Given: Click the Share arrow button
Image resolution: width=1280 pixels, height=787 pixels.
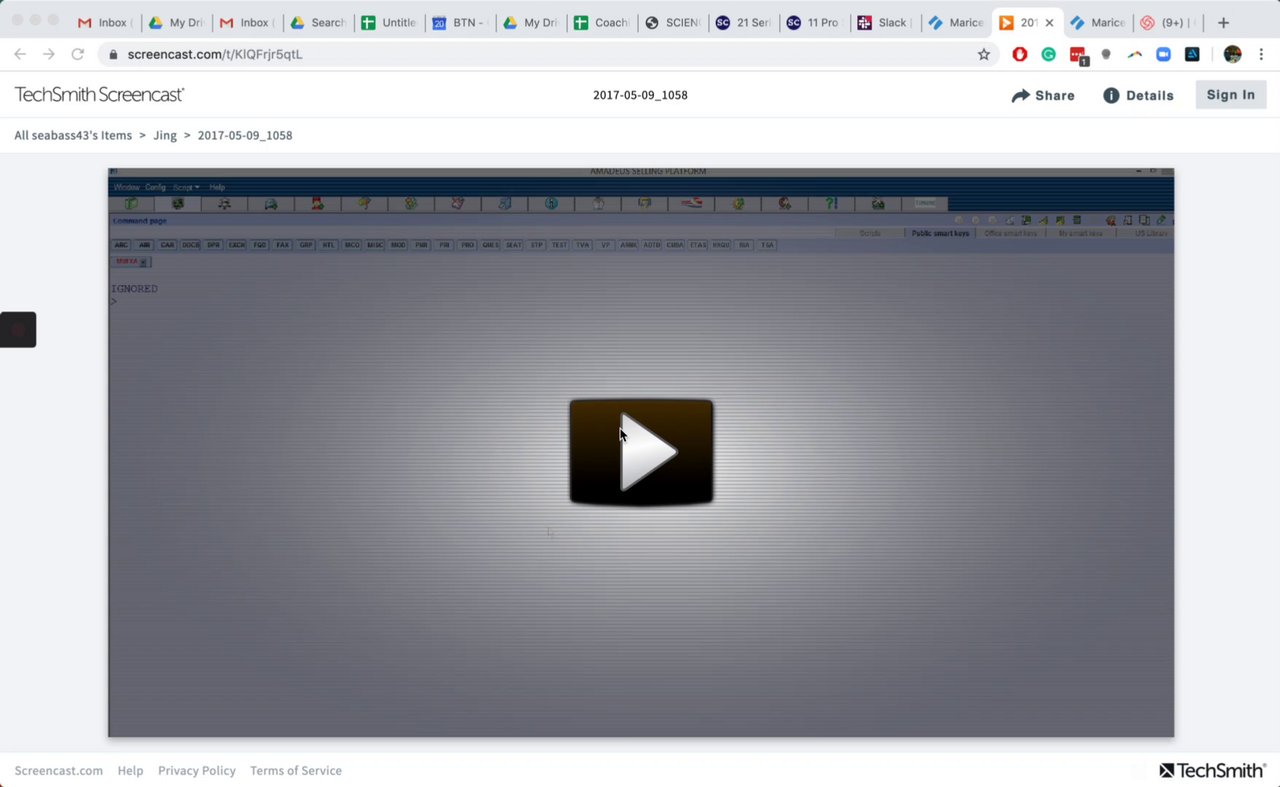Looking at the screenshot, I should pyautogui.click(x=1043, y=95).
